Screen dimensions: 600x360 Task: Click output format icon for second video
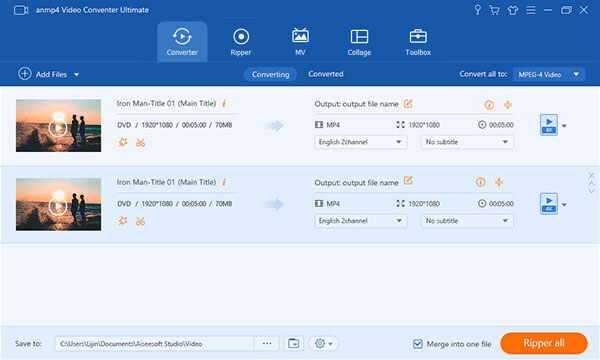(549, 204)
